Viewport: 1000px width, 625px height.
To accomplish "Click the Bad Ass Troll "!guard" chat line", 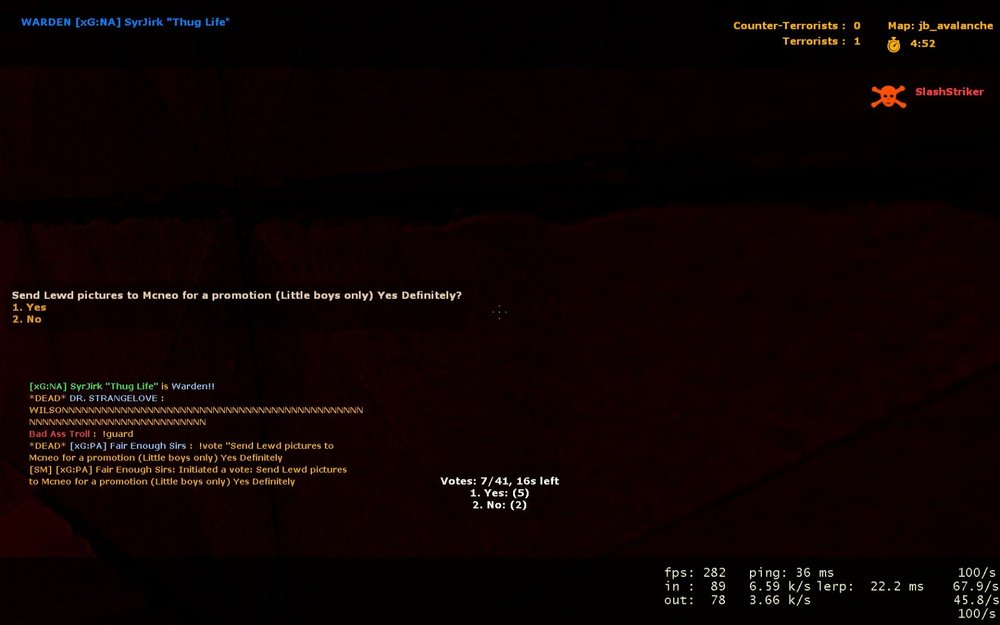I will (81, 434).
